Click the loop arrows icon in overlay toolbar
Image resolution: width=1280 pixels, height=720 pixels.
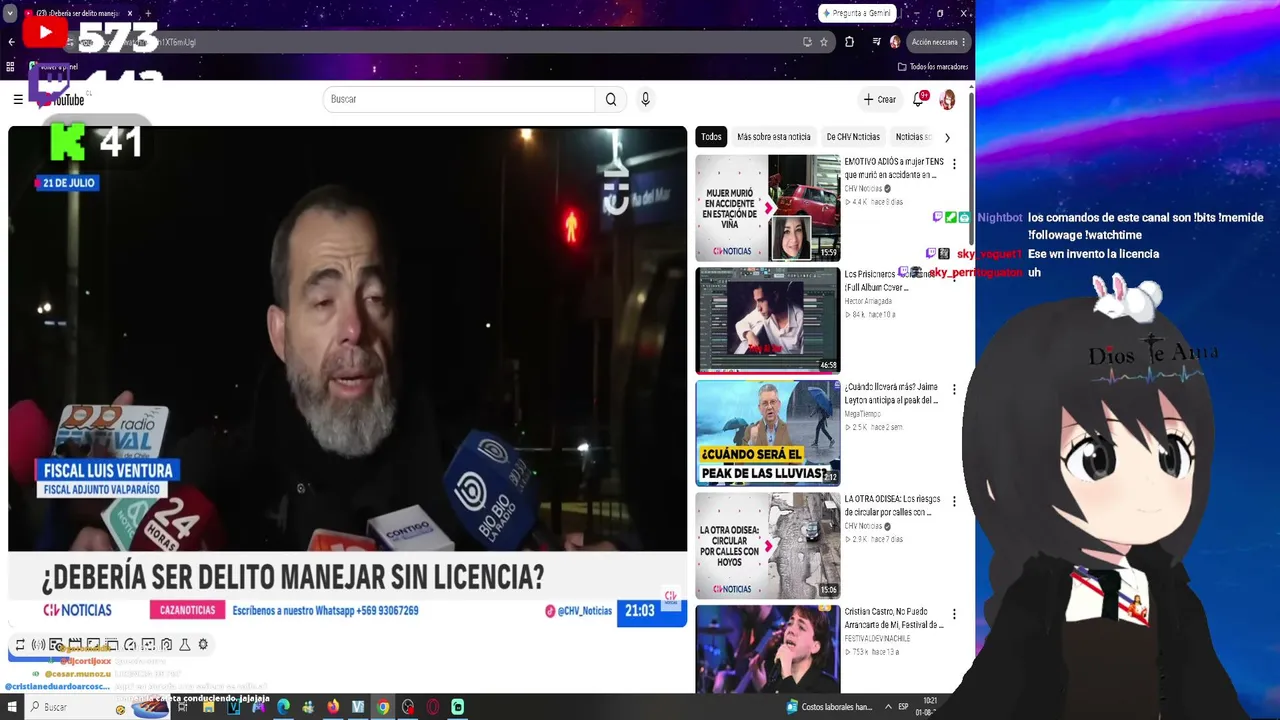point(20,645)
